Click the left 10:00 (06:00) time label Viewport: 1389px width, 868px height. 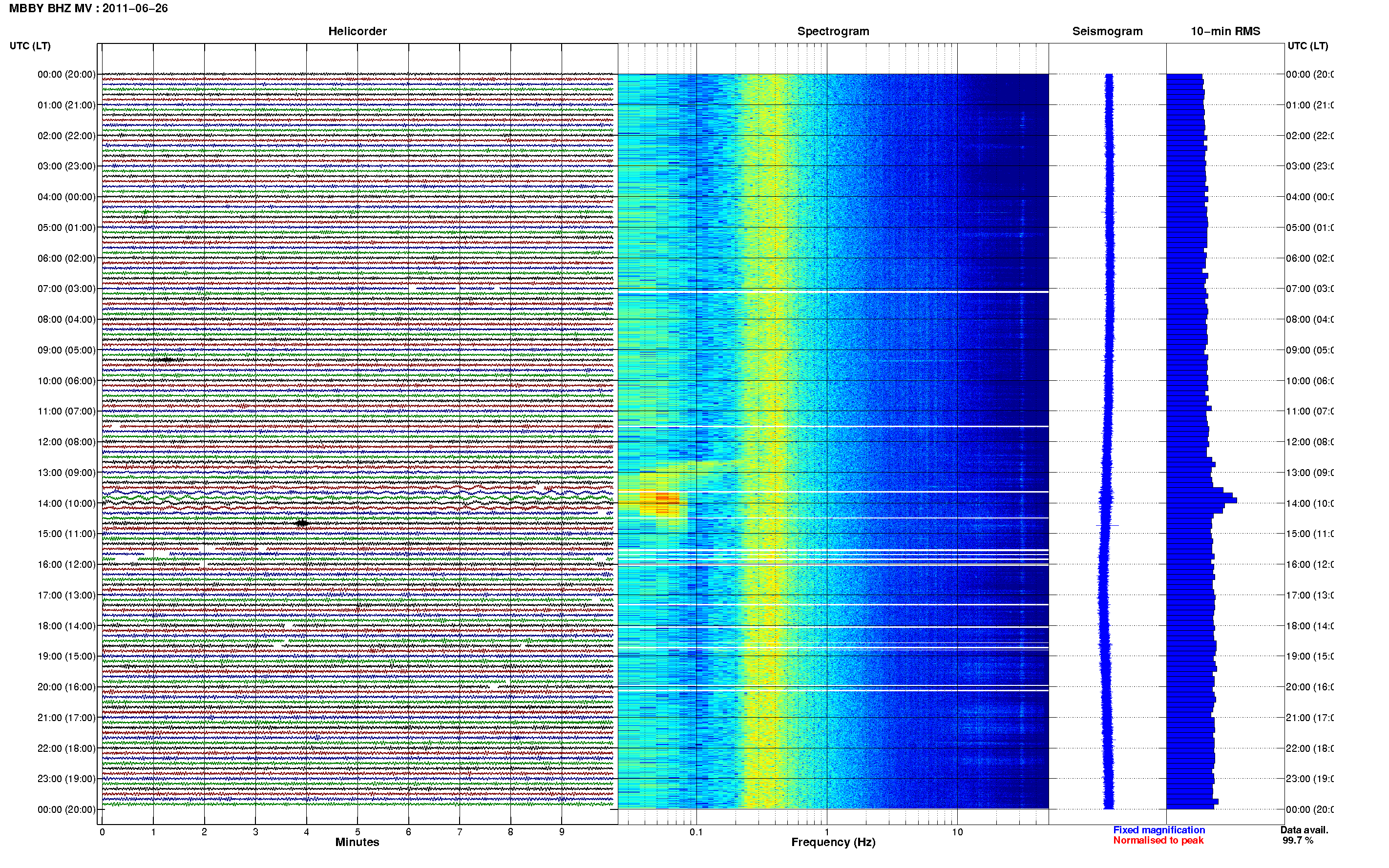[x=66, y=381]
